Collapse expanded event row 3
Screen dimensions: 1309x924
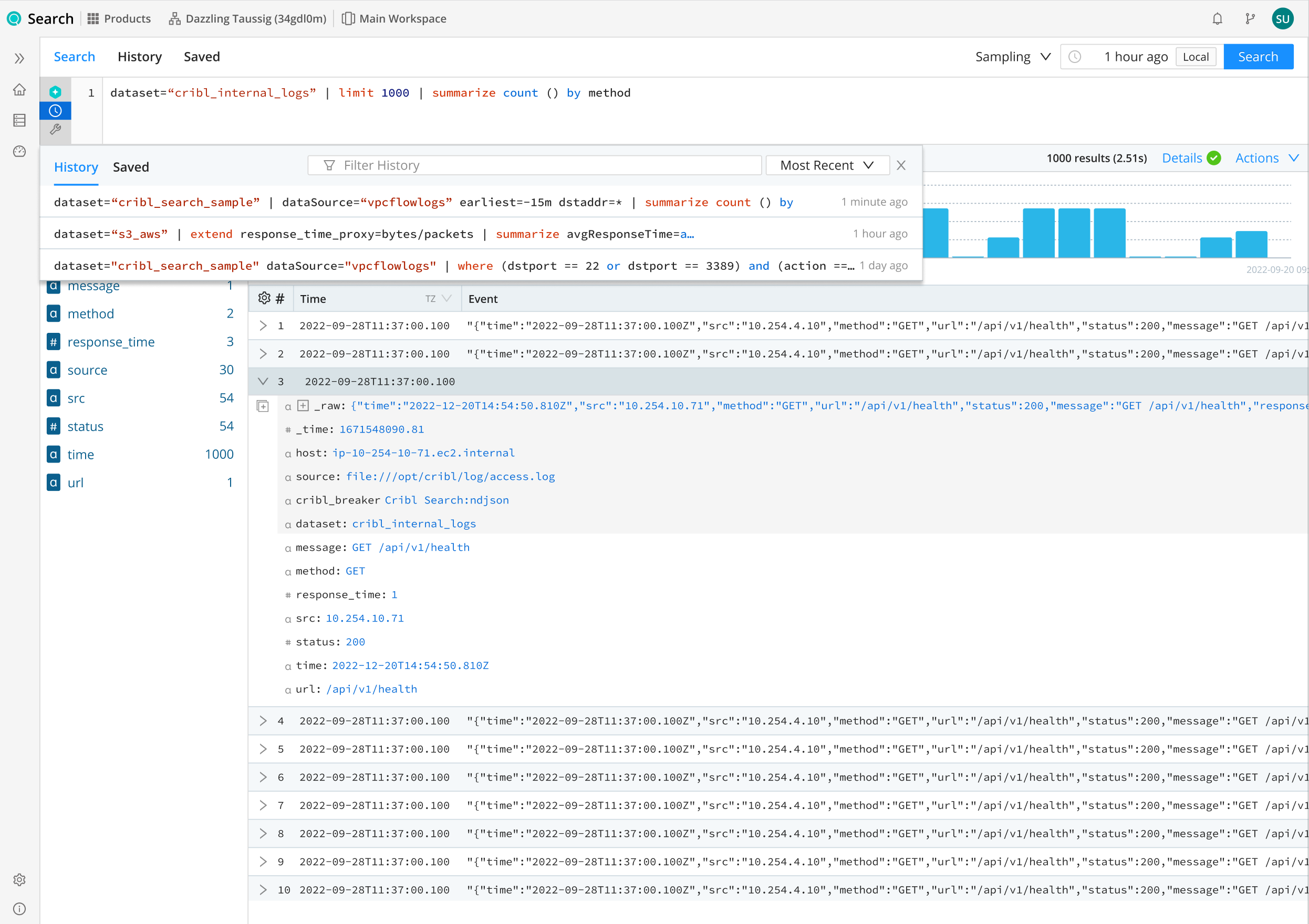(263, 381)
